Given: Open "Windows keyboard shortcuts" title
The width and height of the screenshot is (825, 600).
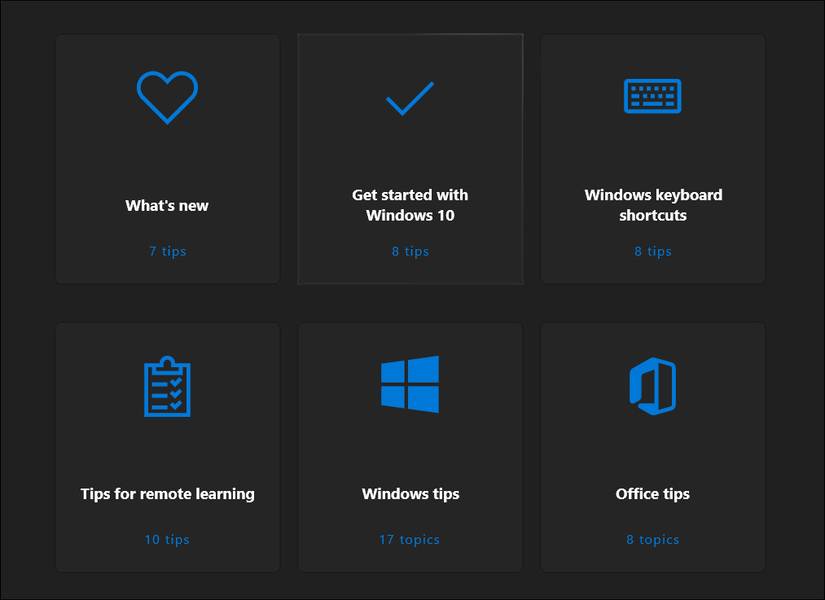Looking at the screenshot, I should click(x=653, y=205).
